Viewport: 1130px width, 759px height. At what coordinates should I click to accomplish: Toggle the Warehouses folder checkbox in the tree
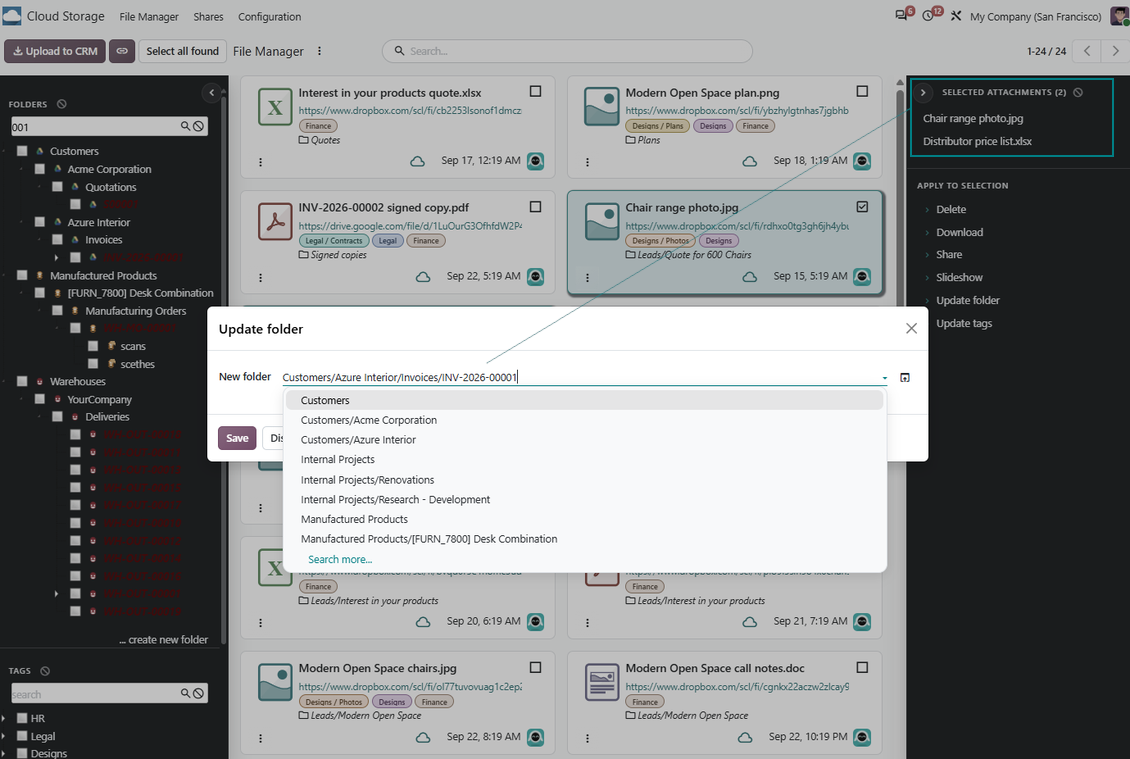point(22,381)
